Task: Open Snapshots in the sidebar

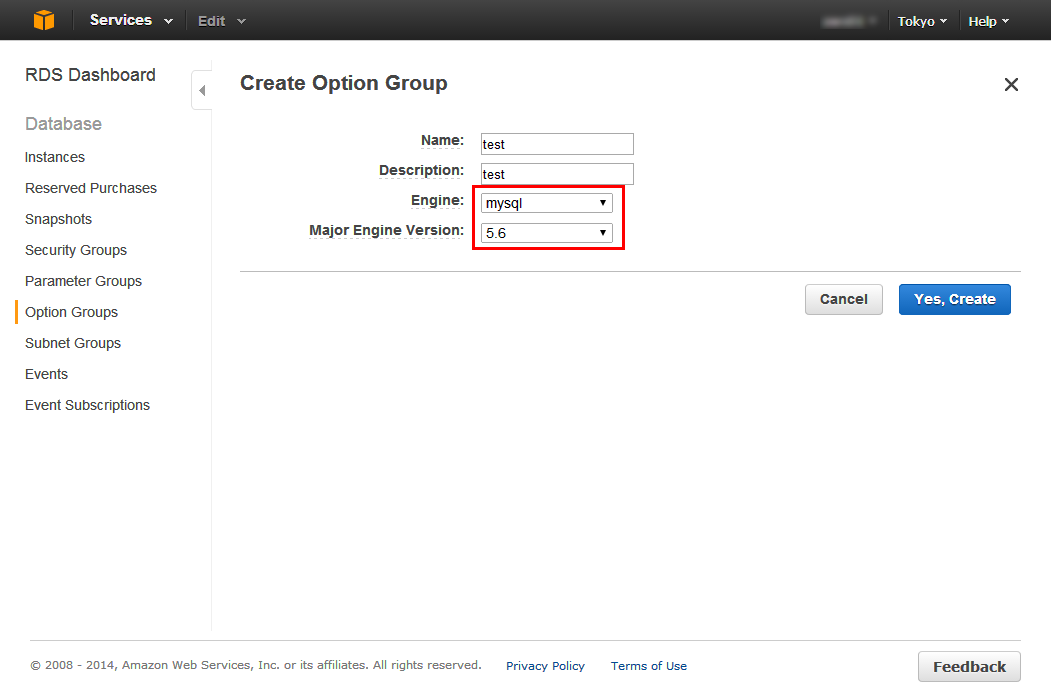Action: 58,219
